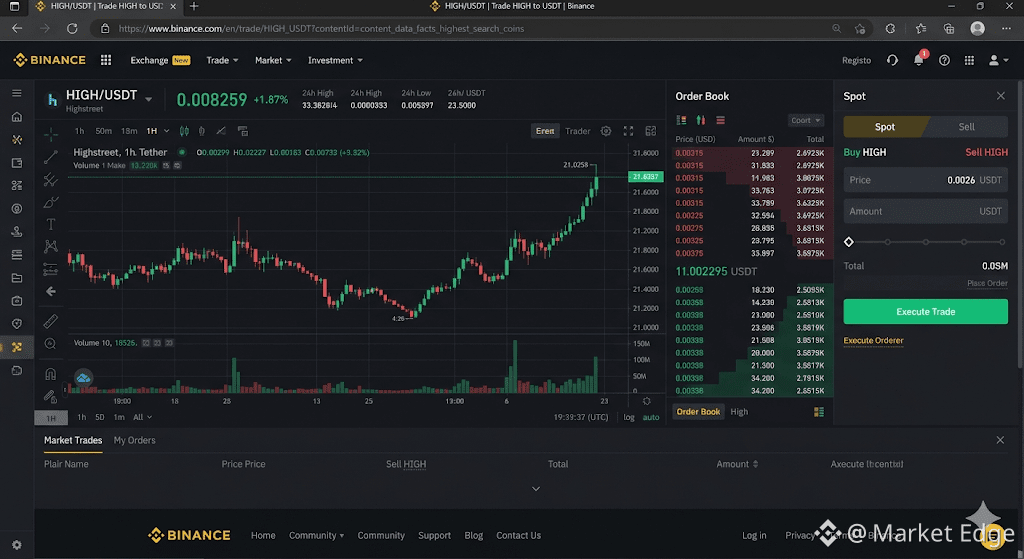Click the Execute Trade button
The width and height of the screenshot is (1024, 559).
(925, 311)
